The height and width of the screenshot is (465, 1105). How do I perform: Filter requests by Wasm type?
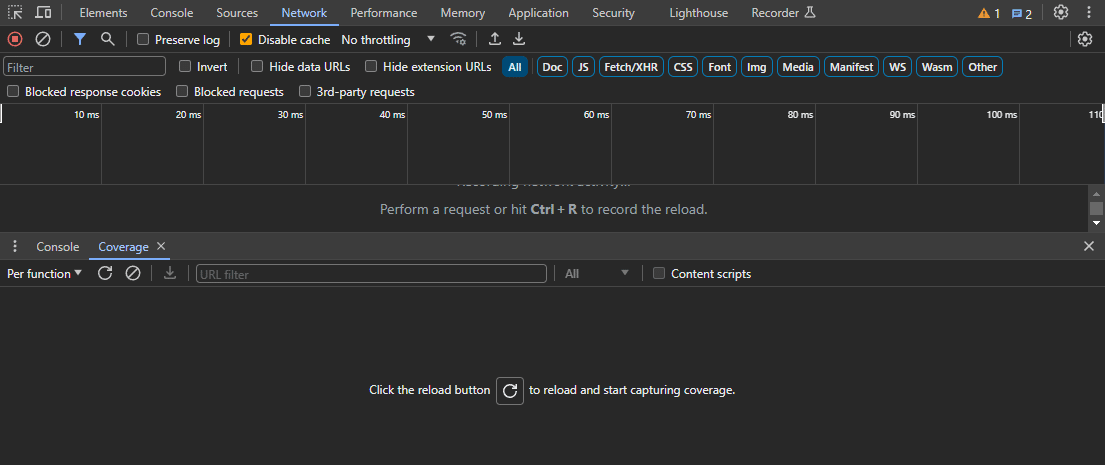(937, 67)
